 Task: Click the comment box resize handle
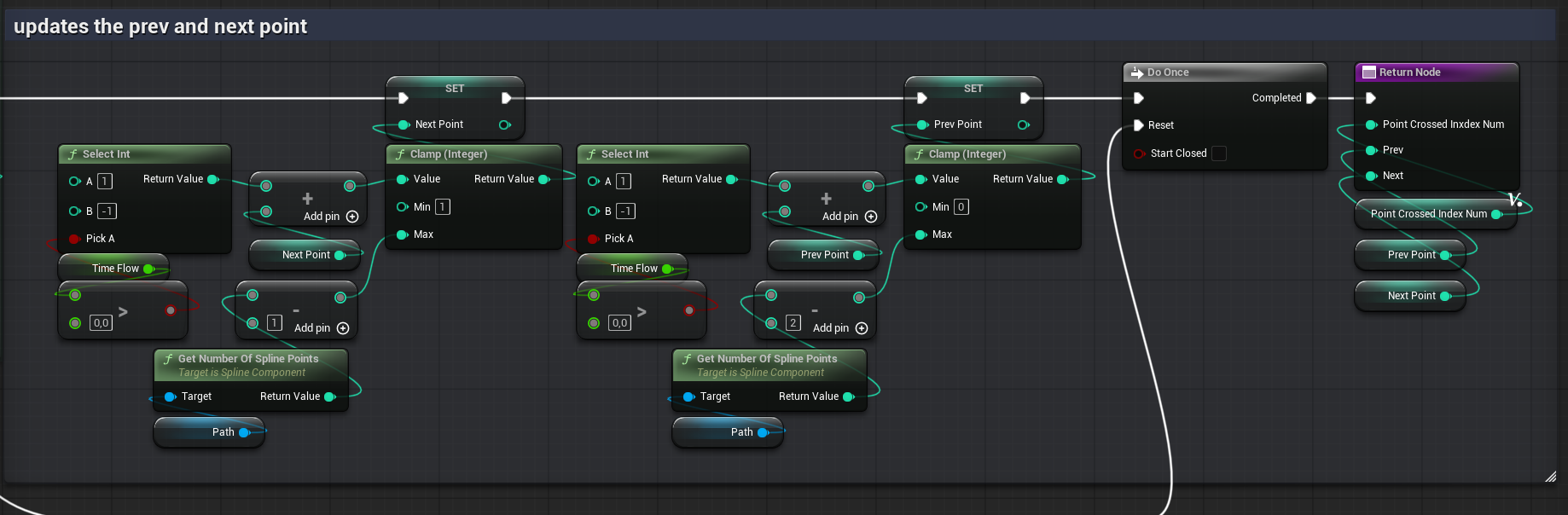1550,477
